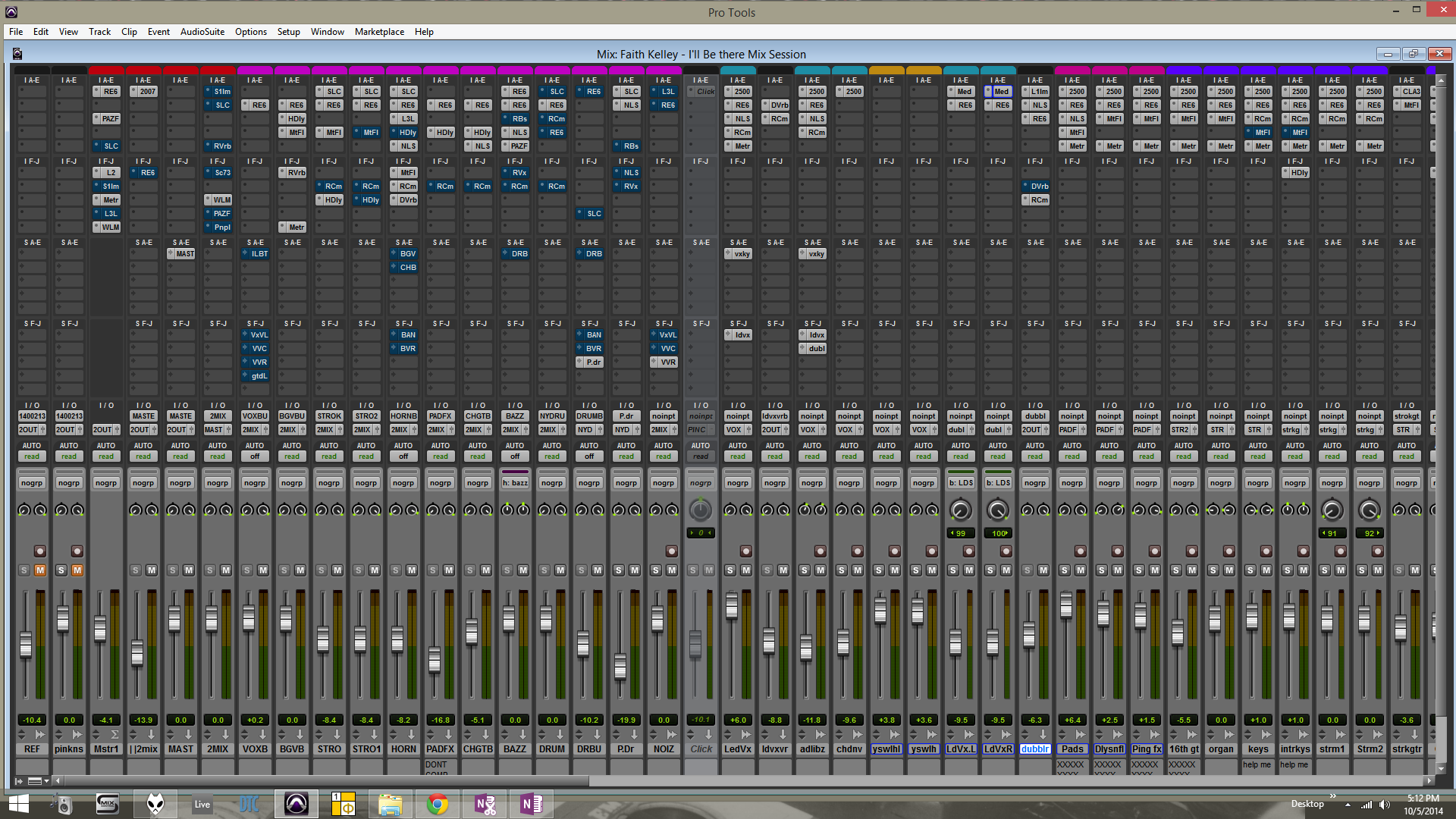Click the horizontal mixer scrollbar thumb

click(x=326, y=780)
